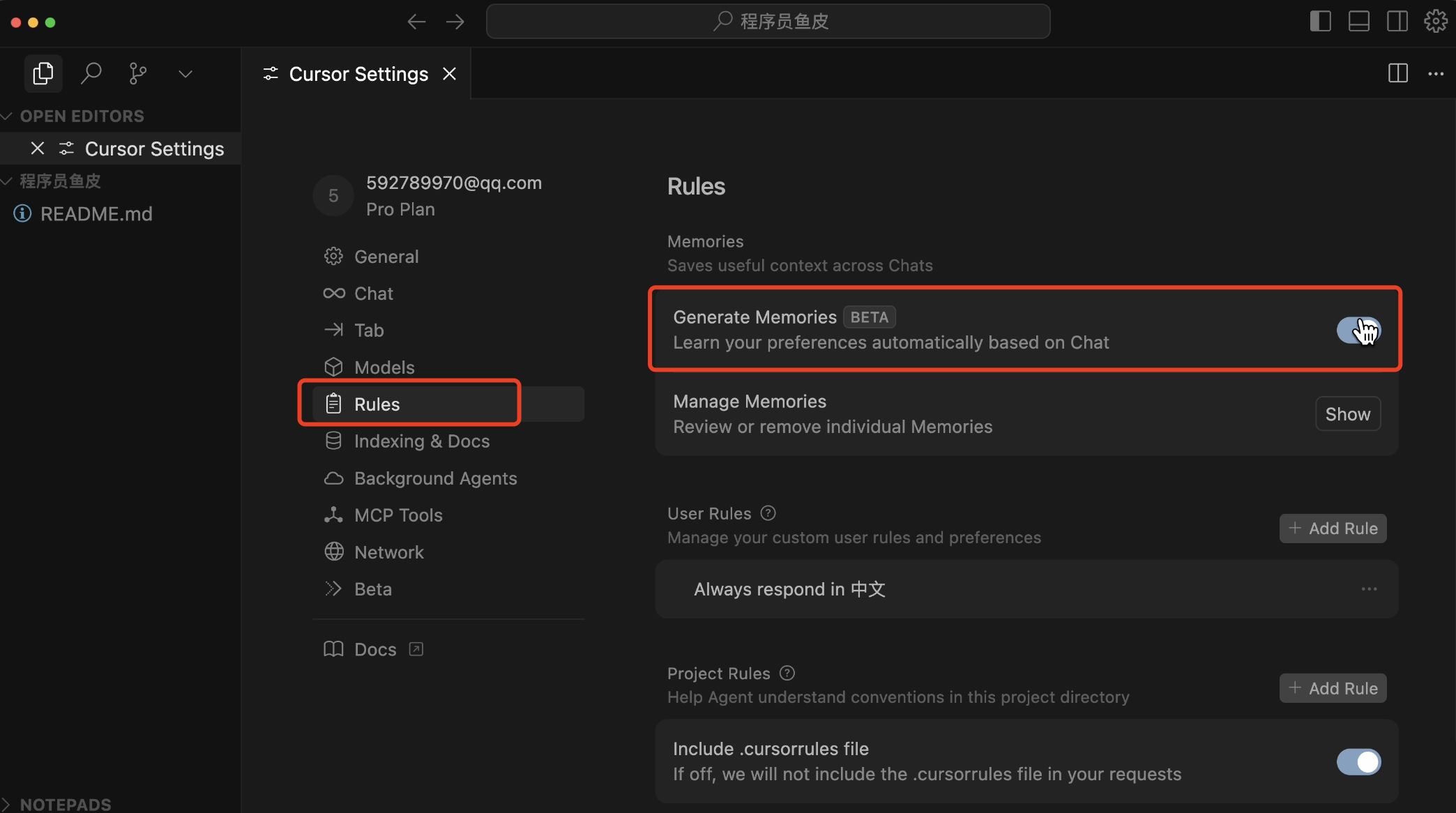The image size is (1456, 813).
Task: Toggle primary sidebar layout icon
Action: [1320, 21]
